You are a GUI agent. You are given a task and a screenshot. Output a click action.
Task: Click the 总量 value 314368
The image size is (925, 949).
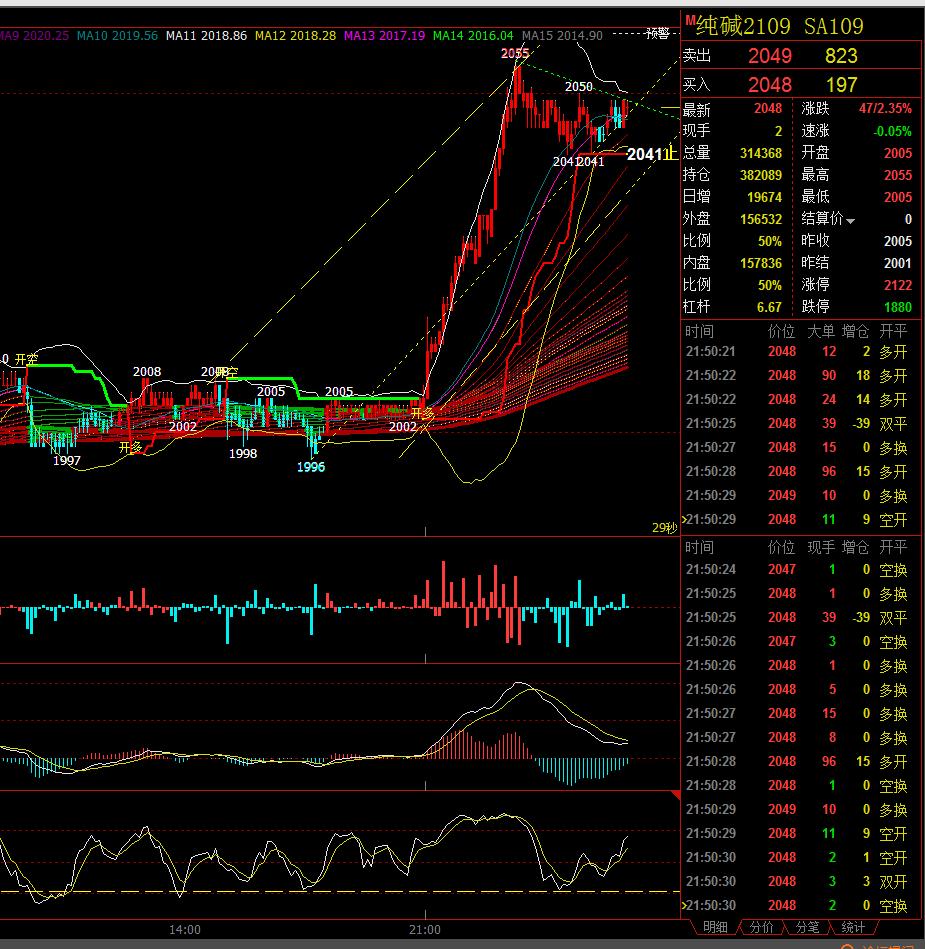click(761, 153)
